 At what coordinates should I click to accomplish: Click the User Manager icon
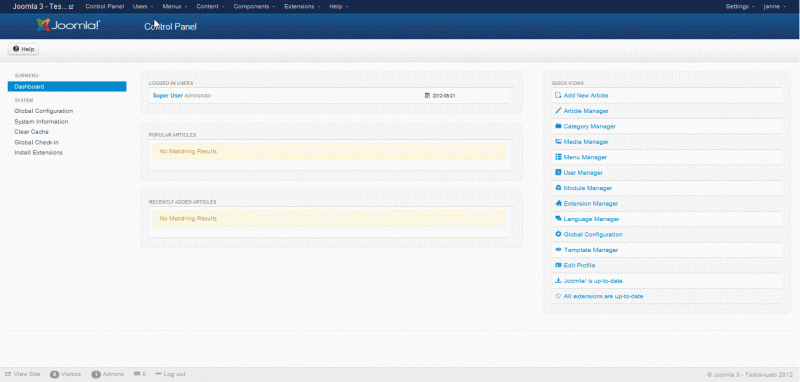pos(558,172)
